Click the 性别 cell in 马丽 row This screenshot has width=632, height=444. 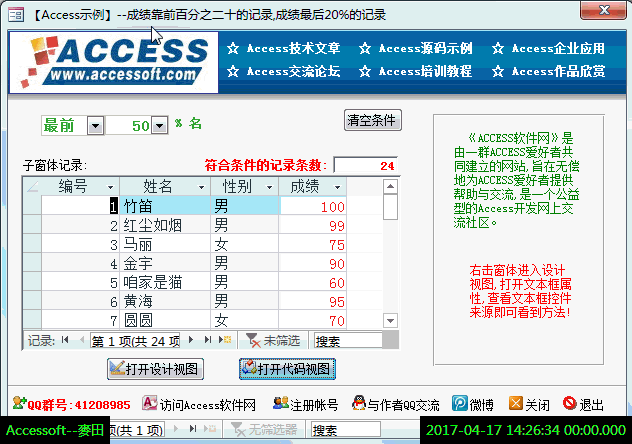point(244,244)
